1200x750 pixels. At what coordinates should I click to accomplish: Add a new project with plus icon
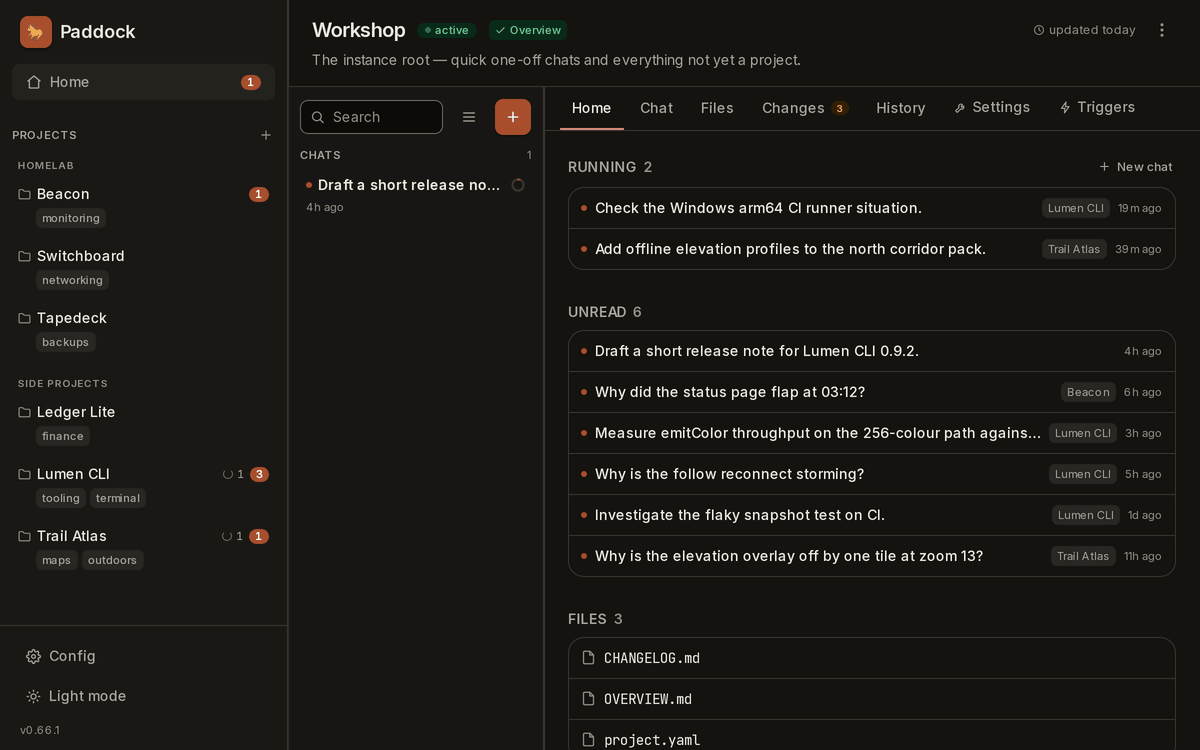[x=266, y=135]
